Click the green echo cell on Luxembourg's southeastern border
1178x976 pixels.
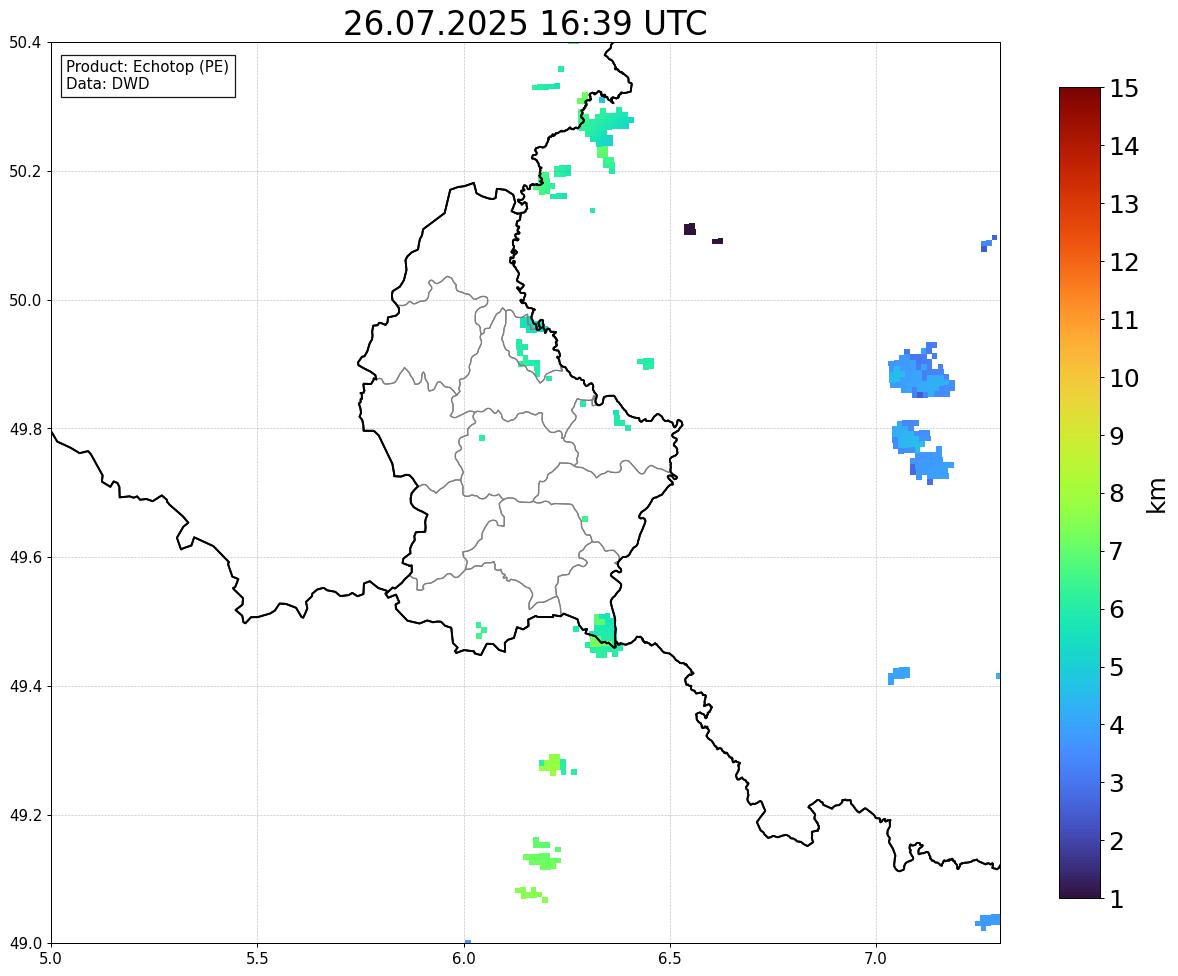point(603,636)
